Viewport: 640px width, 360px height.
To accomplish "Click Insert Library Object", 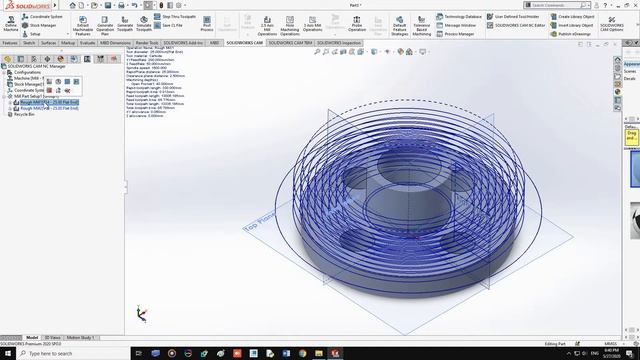I will (571, 25).
